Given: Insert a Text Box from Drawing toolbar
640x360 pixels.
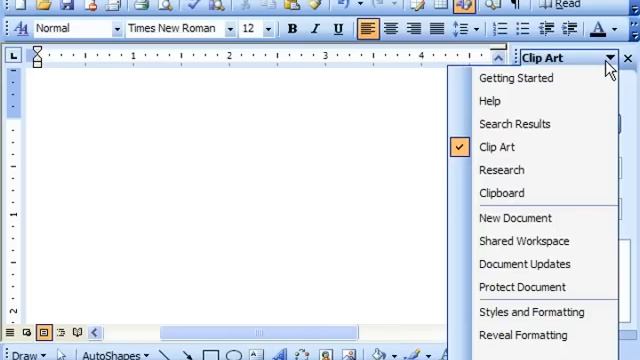Looking at the screenshot, I should pos(256,354).
